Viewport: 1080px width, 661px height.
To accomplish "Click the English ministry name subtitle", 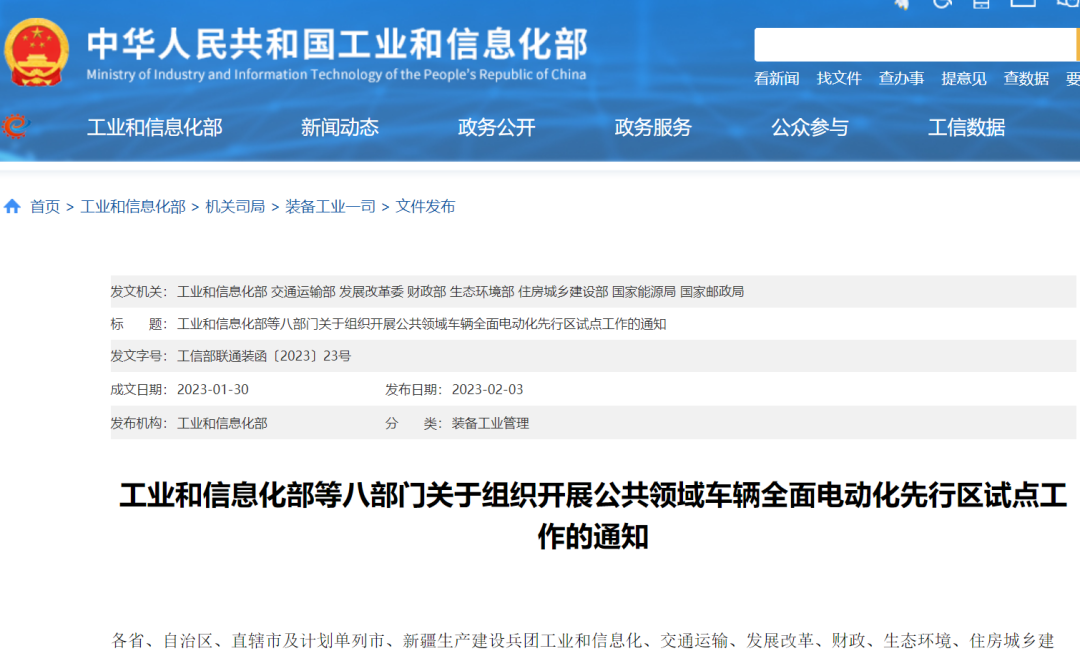I will pos(336,74).
